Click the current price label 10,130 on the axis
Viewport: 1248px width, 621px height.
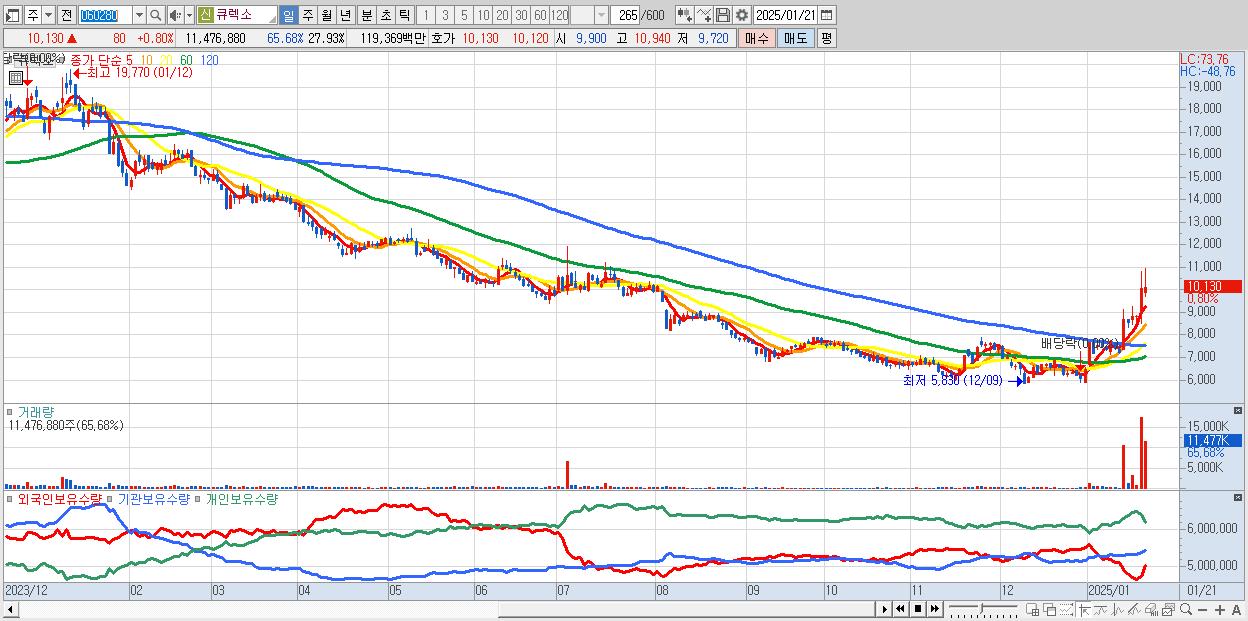click(x=1211, y=286)
